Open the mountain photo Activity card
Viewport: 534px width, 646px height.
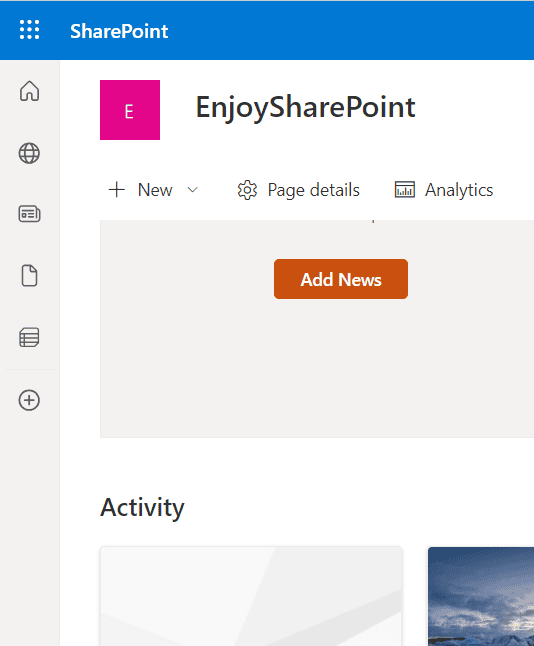click(x=481, y=596)
